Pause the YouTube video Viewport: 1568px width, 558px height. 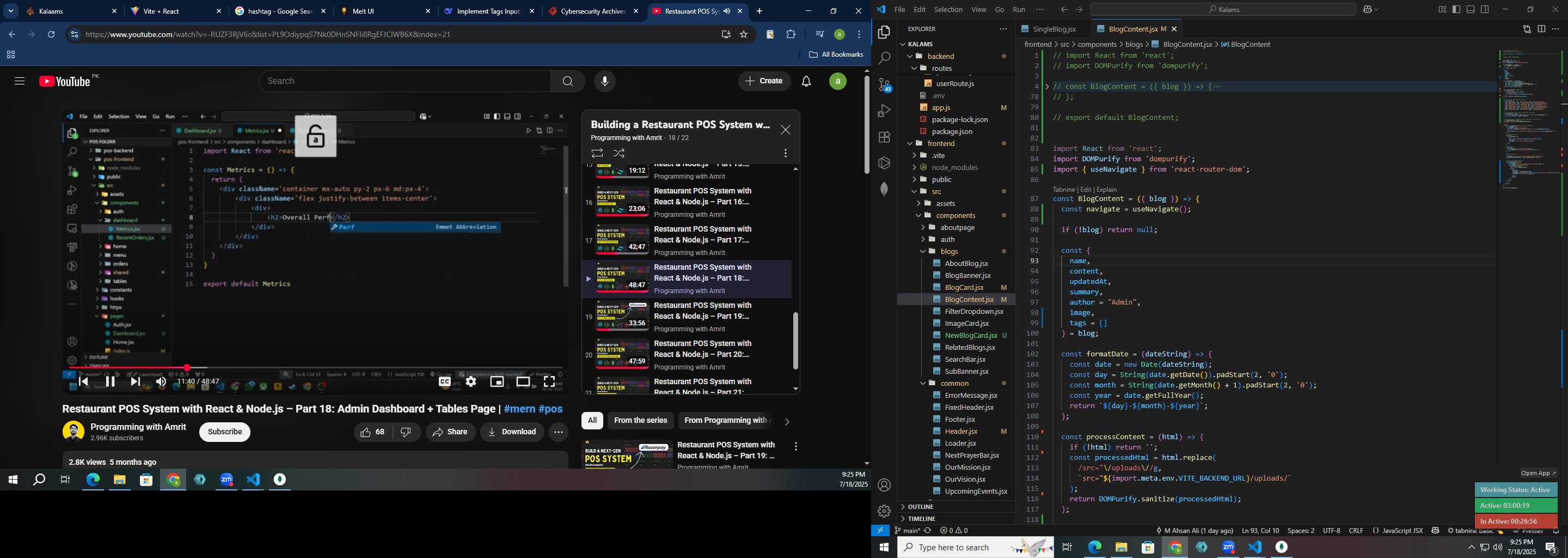[x=110, y=382]
